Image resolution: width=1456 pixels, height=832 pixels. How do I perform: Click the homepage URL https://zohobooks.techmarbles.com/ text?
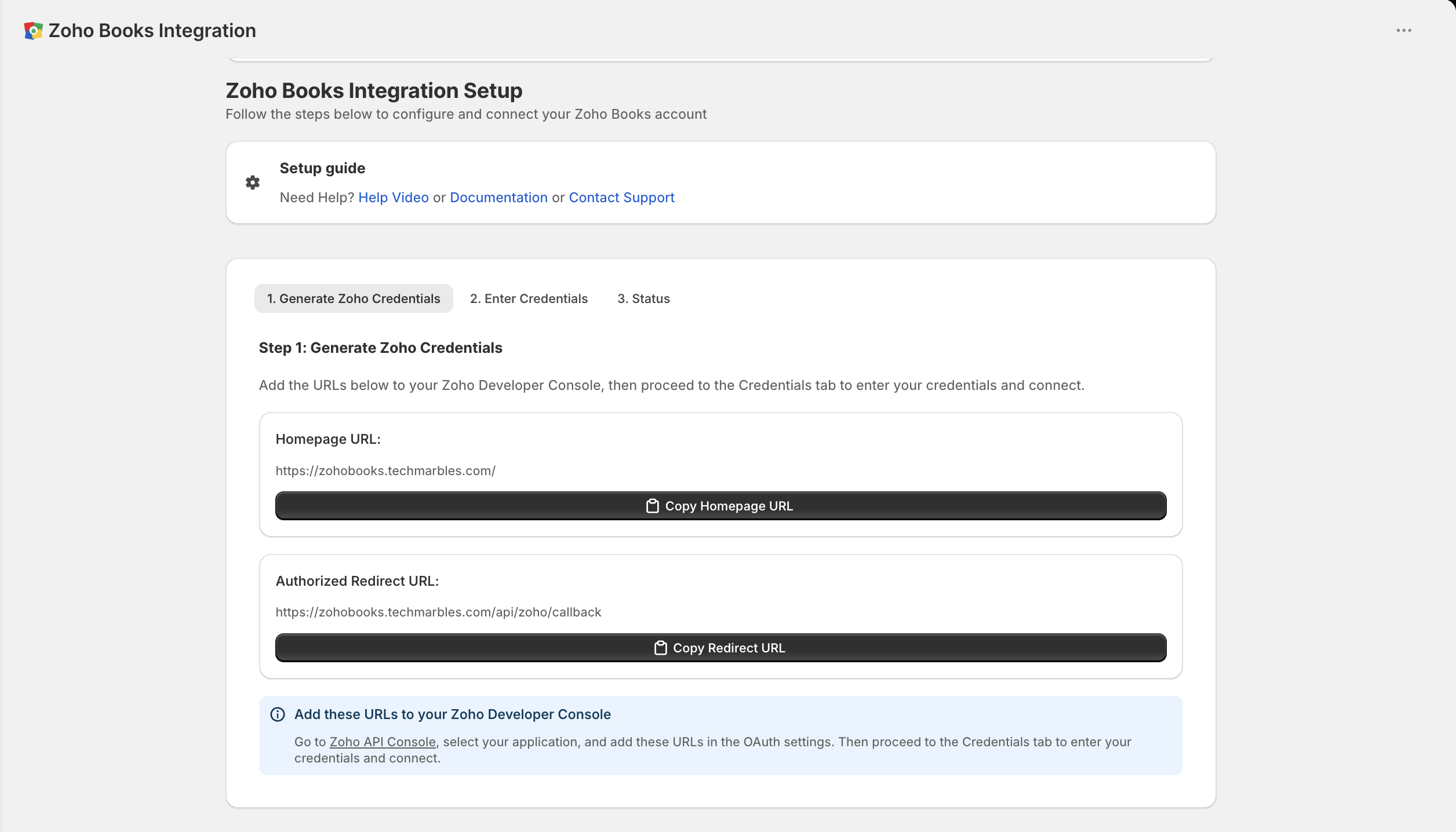click(x=385, y=470)
